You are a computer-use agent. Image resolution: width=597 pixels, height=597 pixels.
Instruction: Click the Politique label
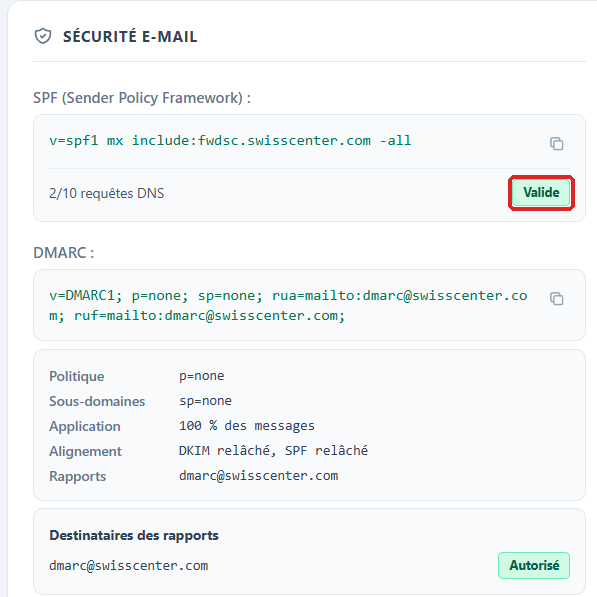coord(77,376)
